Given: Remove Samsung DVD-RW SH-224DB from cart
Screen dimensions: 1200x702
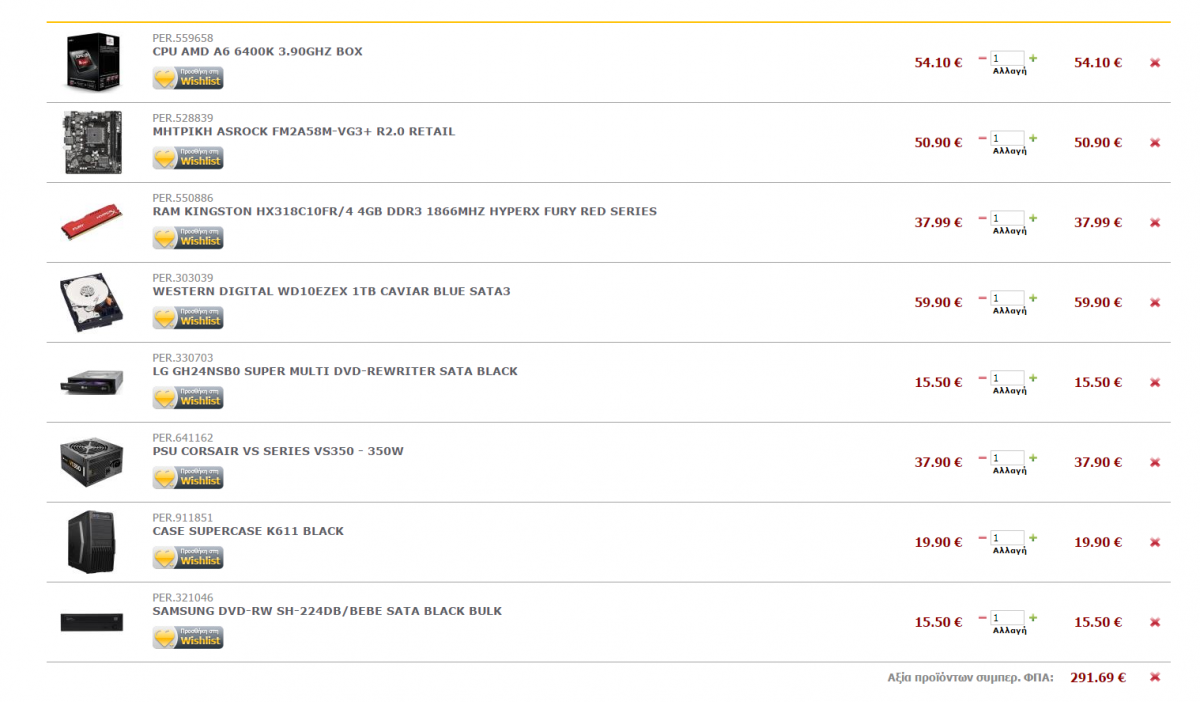Looking at the screenshot, I should tap(1155, 622).
